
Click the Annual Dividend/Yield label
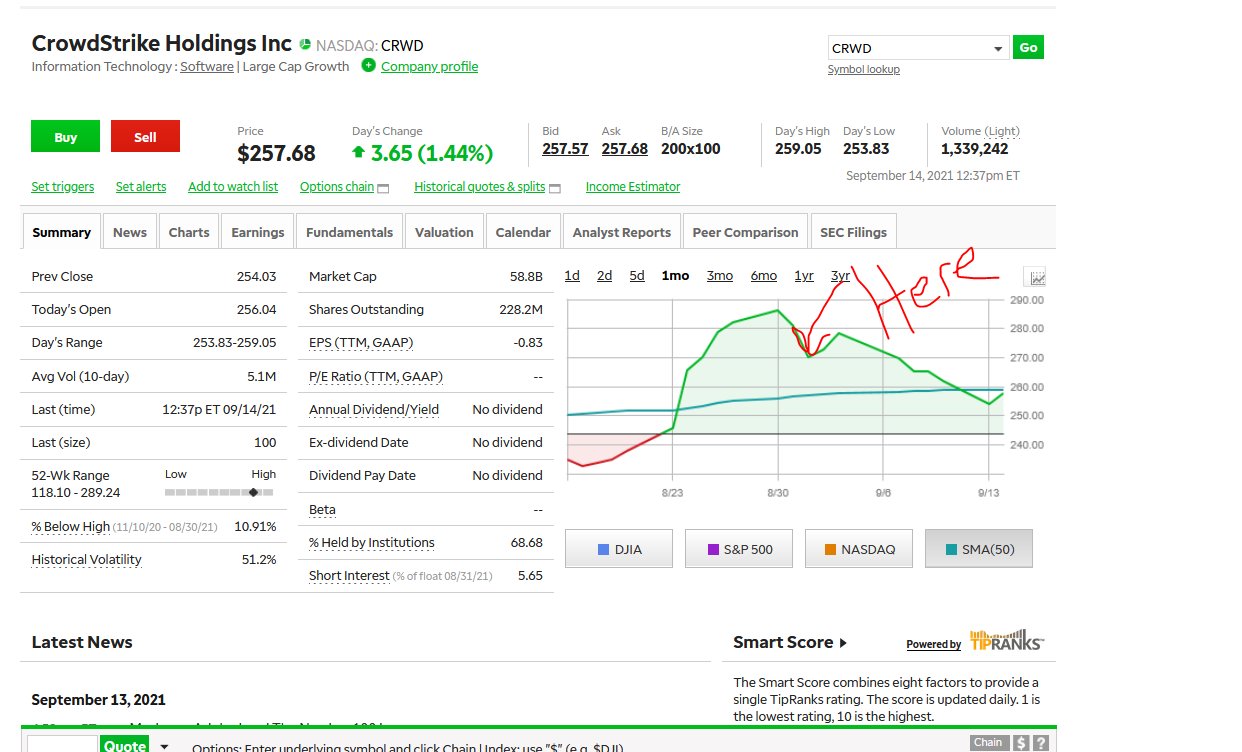(374, 410)
